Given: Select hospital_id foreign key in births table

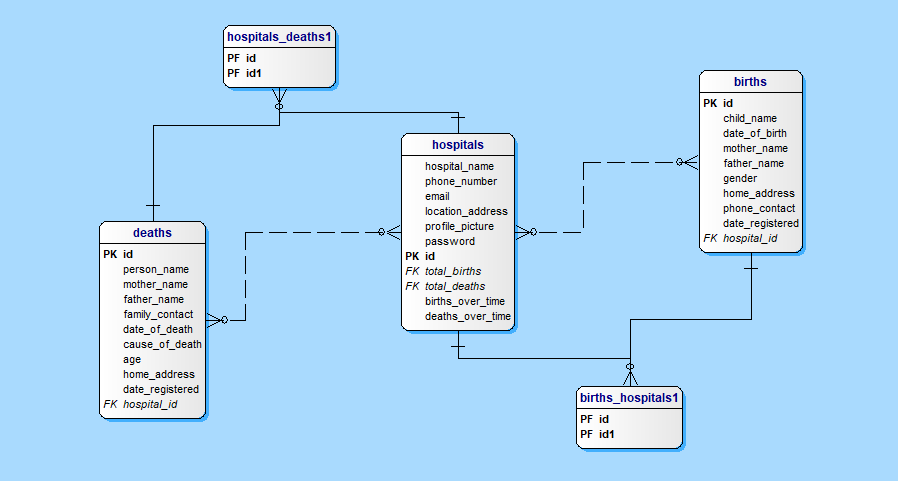Looking at the screenshot, I should tap(750, 239).
